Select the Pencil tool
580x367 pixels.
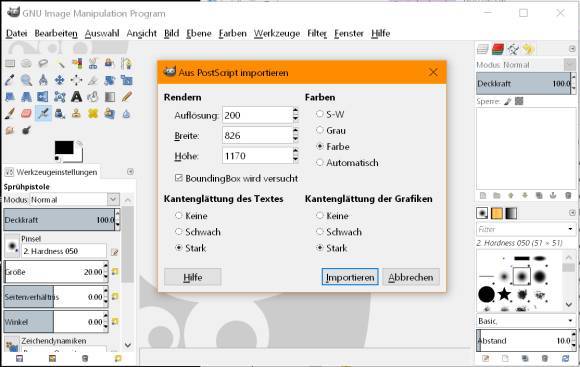(x=127, y=97)
